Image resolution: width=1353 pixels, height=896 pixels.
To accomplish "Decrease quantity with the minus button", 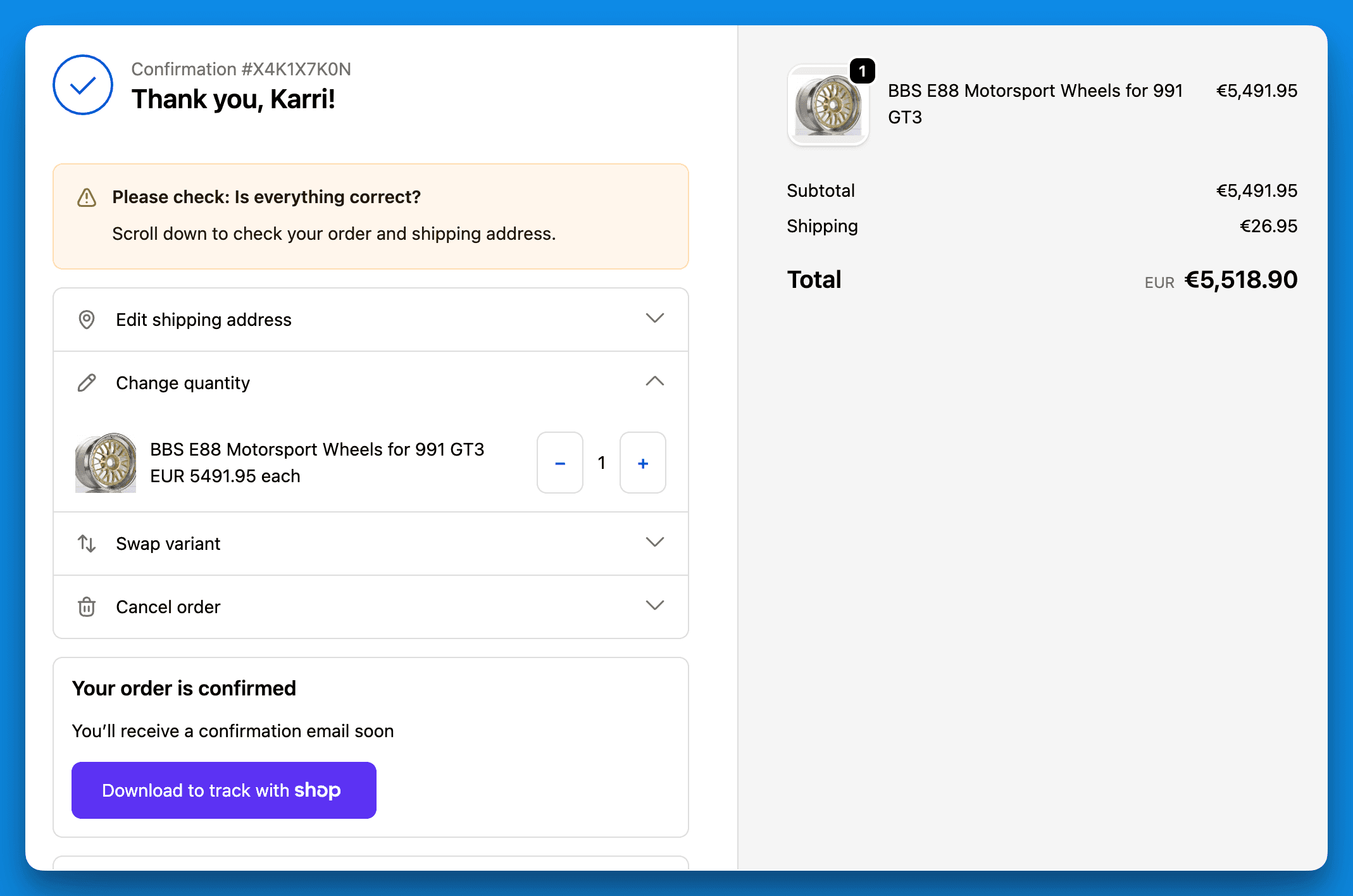I will click(x=560, y=463).
